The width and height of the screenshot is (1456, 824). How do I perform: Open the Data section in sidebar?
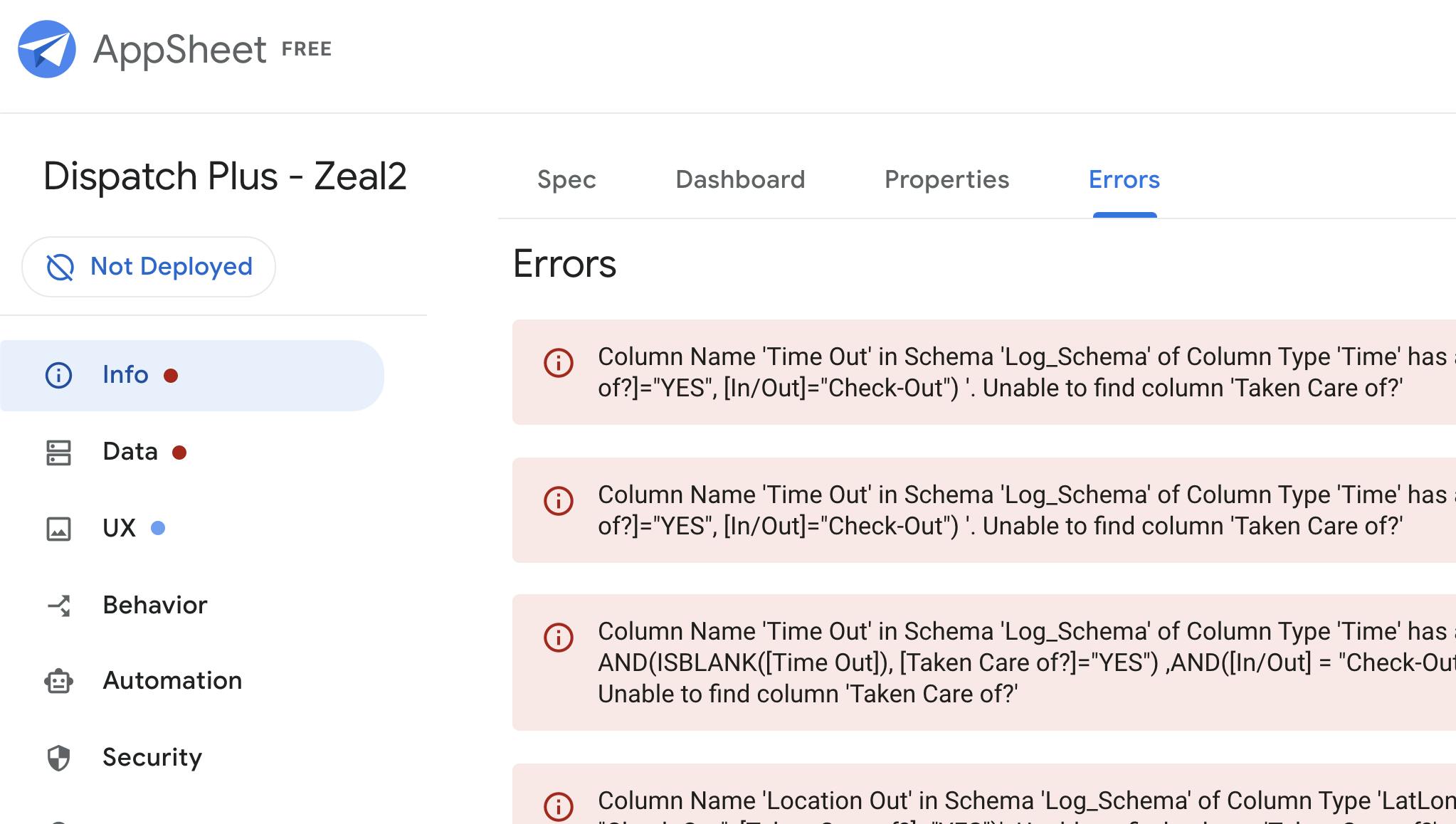[x=130, y=451]
